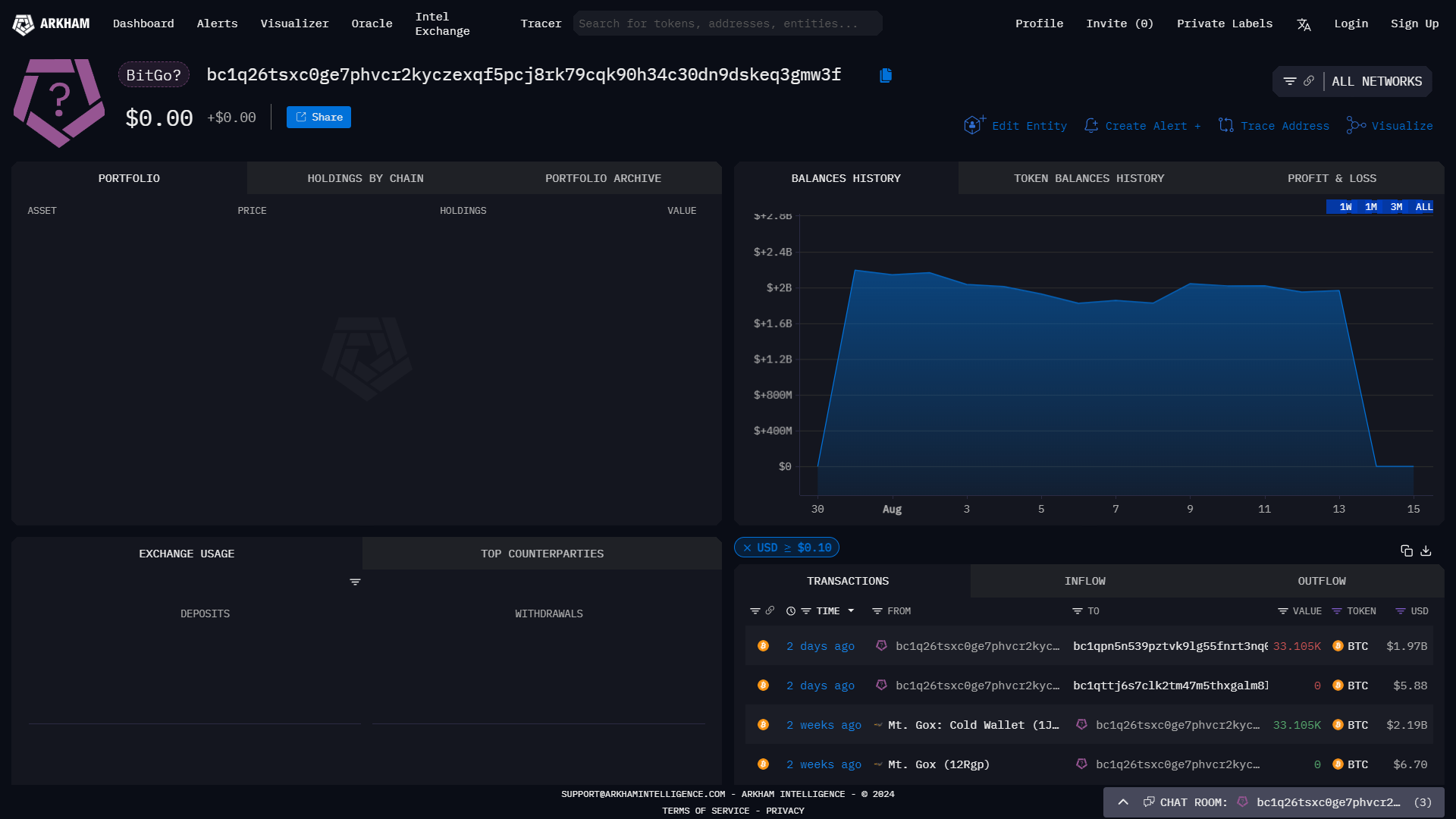This screenshot has width=1456, height=819.
Task: Click the blue Share button
Action: pos(318,117)
